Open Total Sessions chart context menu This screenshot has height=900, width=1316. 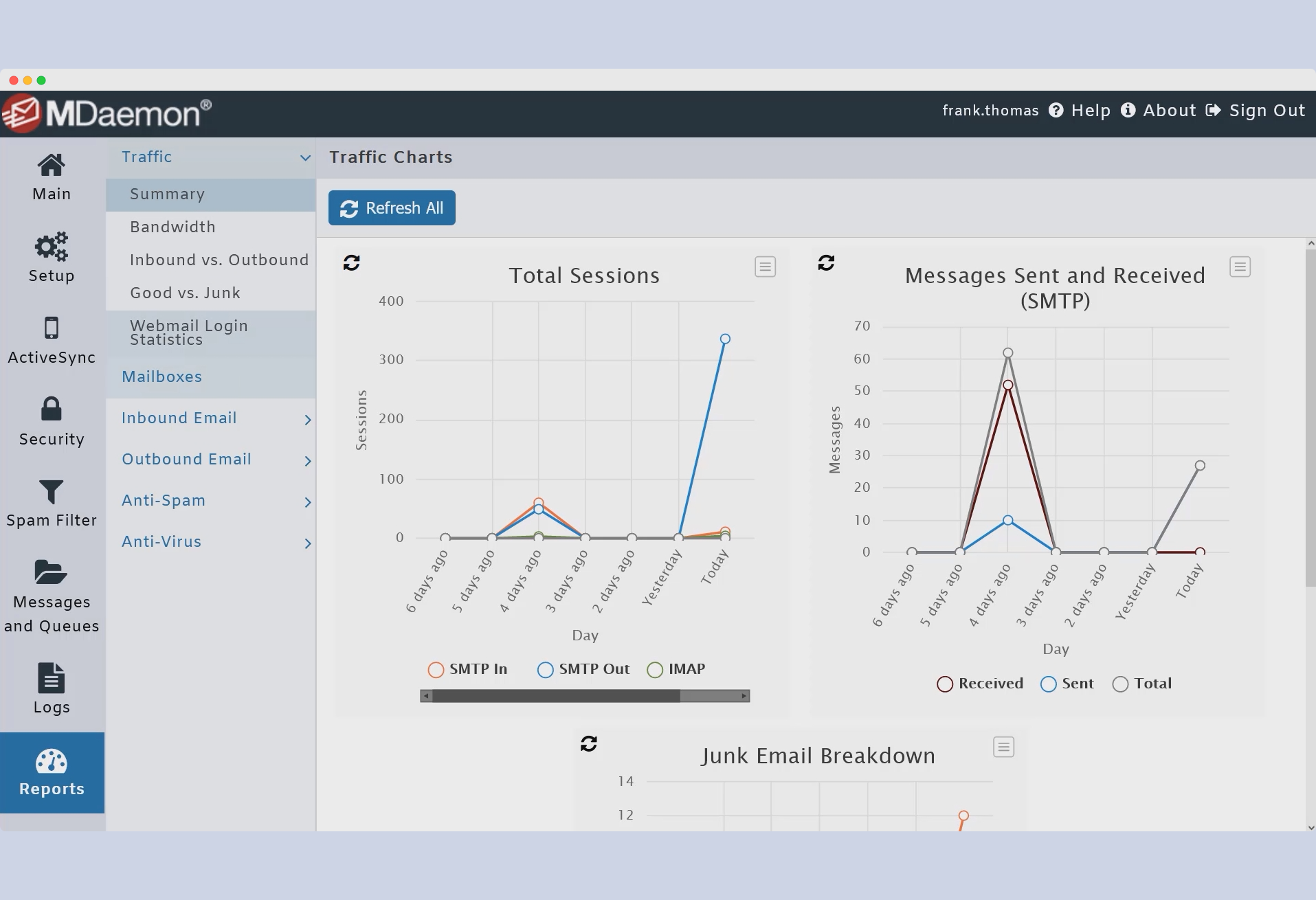pyautogui.click(x=765, y=267)
